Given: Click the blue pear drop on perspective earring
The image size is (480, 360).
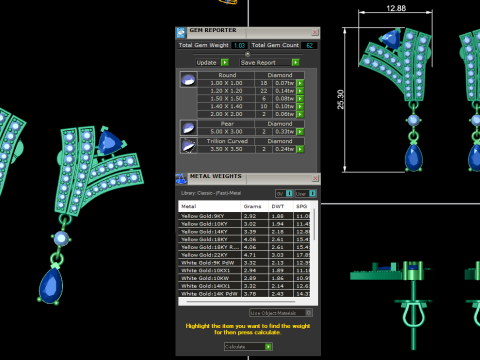Looking at the screenshot, I should [x=51, y=286].
